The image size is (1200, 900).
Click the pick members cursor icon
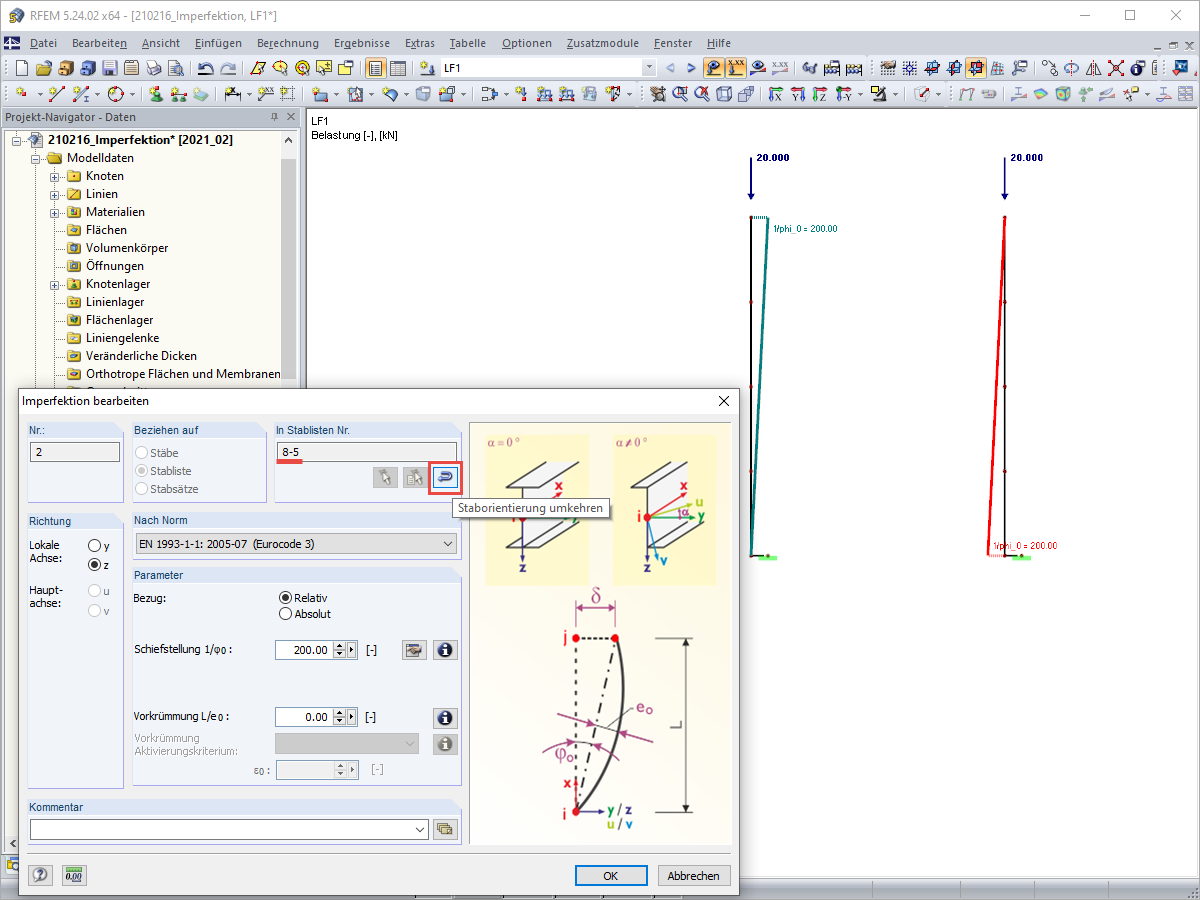pyautogui.click(x=385, y=478)
